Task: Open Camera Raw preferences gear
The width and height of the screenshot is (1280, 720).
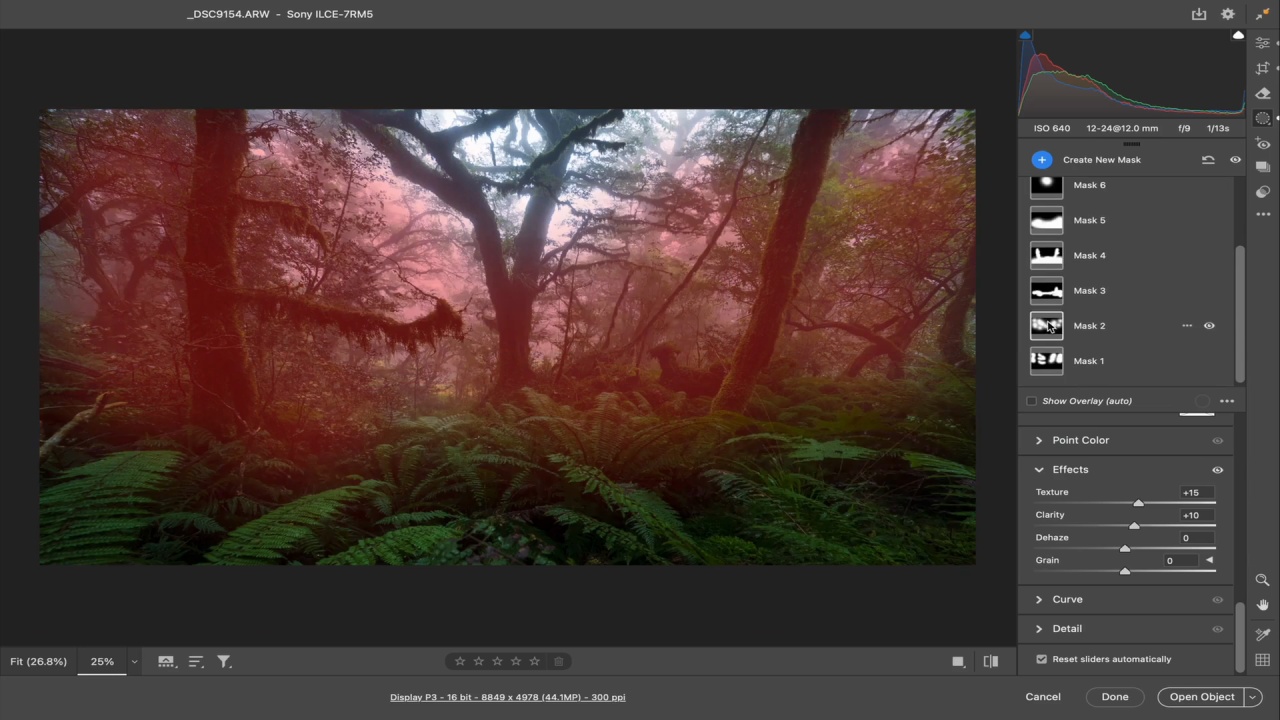Action: pyautogui.click(x=1228, y=14)
